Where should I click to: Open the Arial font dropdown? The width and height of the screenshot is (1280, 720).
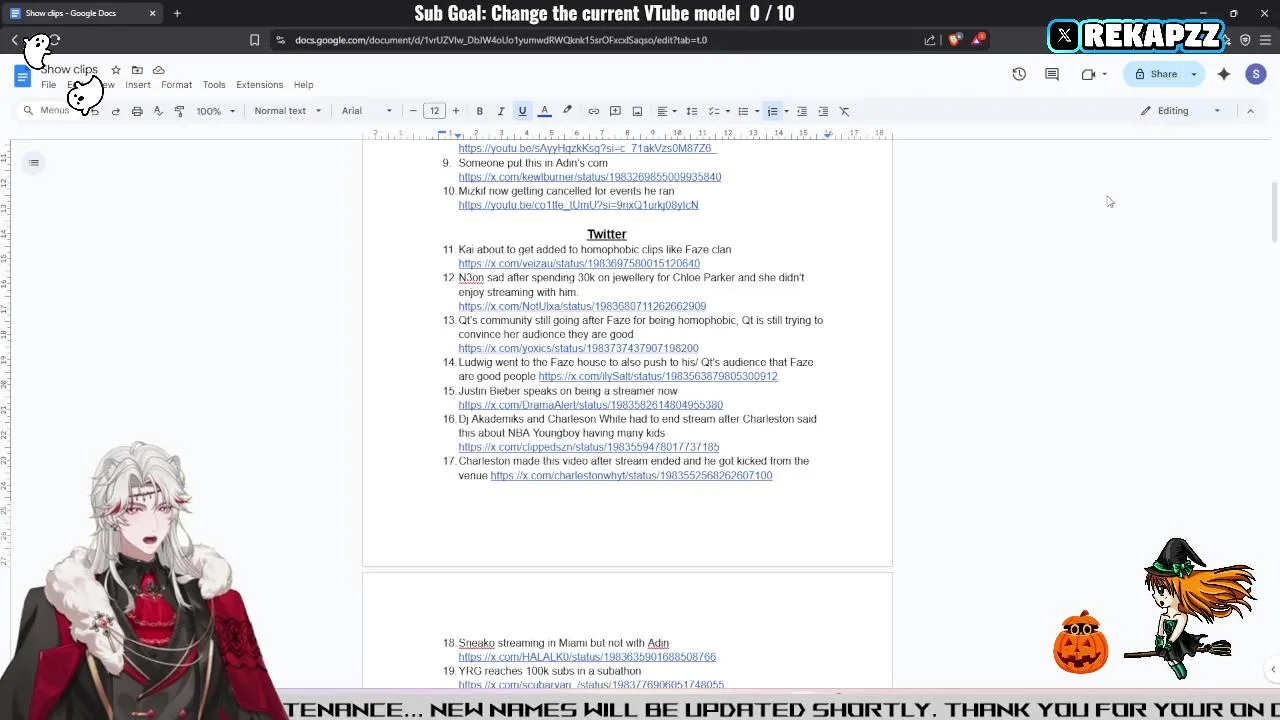click(x=367, y=111)
